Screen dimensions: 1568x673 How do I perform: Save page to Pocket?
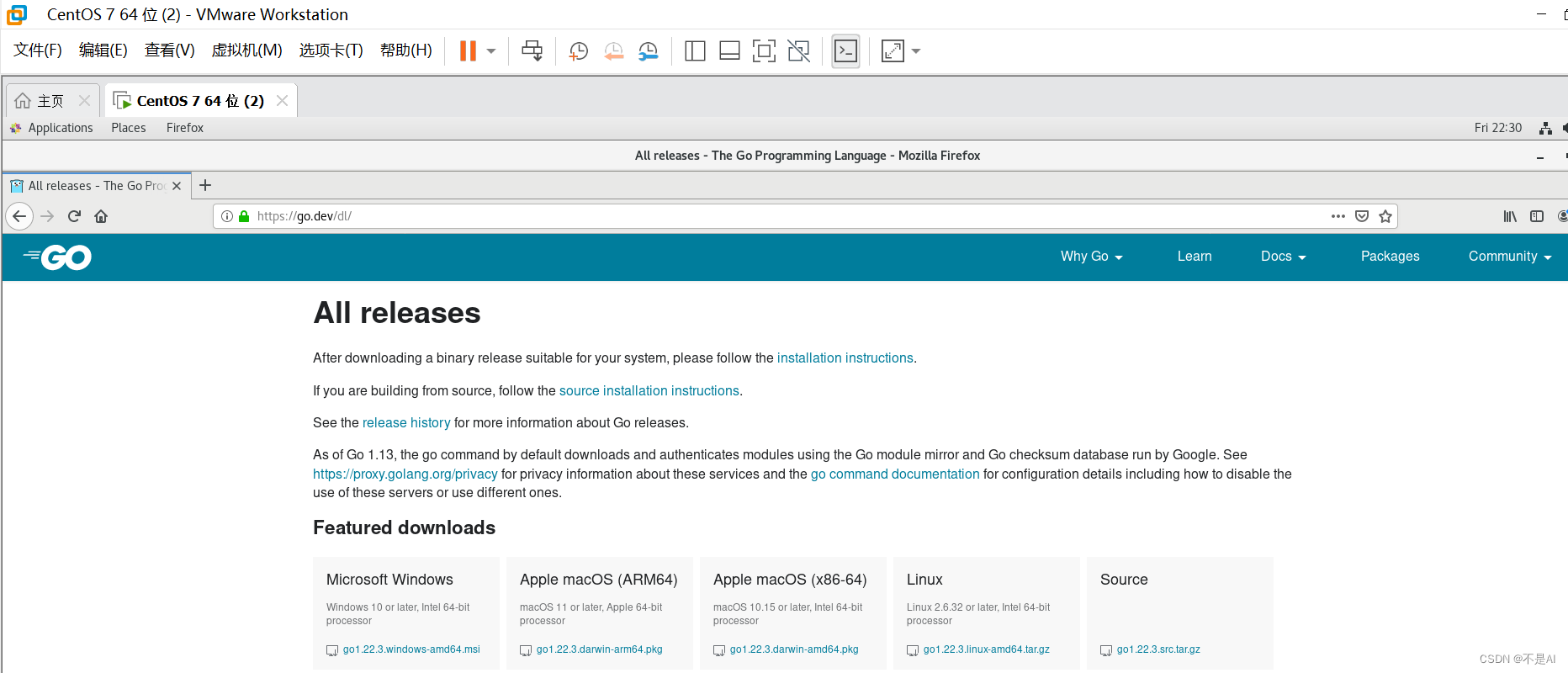pyautogui.click(x=1362, y=216)
